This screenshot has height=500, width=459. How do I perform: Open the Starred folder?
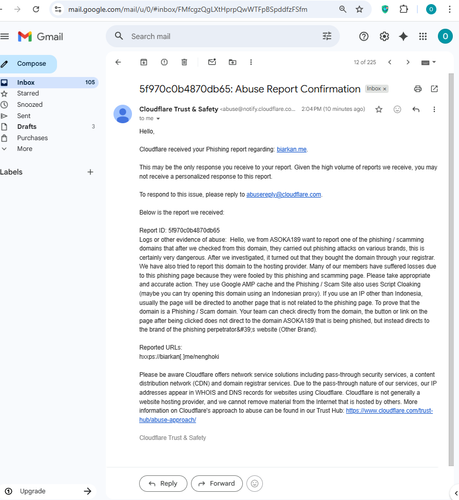point(28,93)
